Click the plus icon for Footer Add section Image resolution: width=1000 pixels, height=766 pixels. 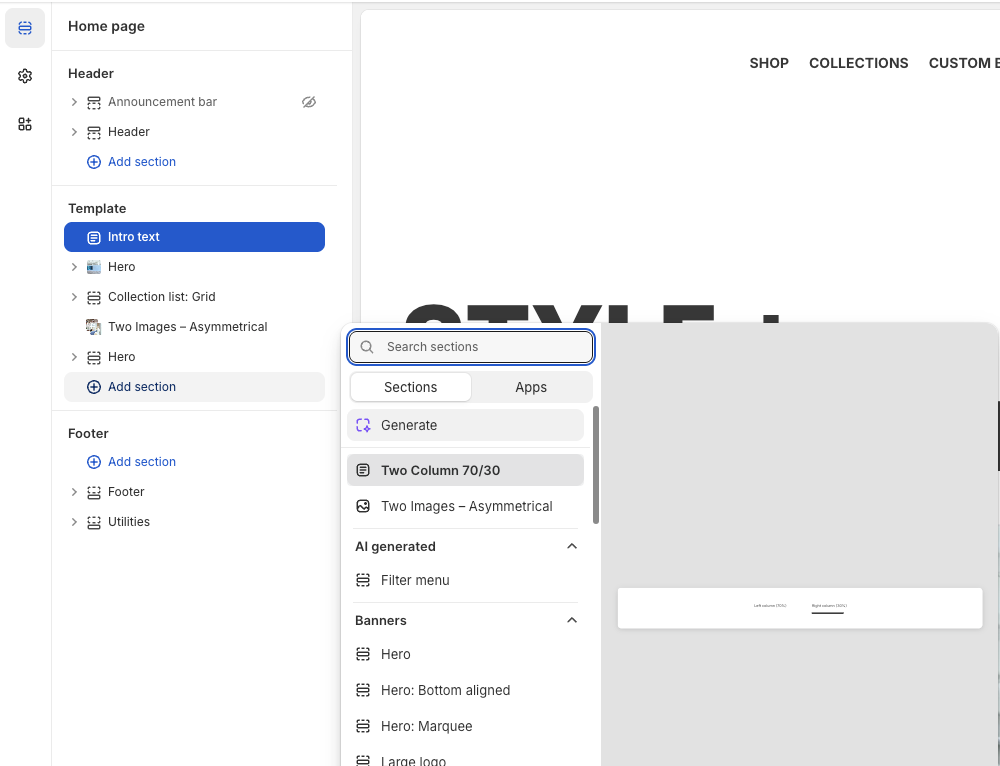click(x=94, y=462)
